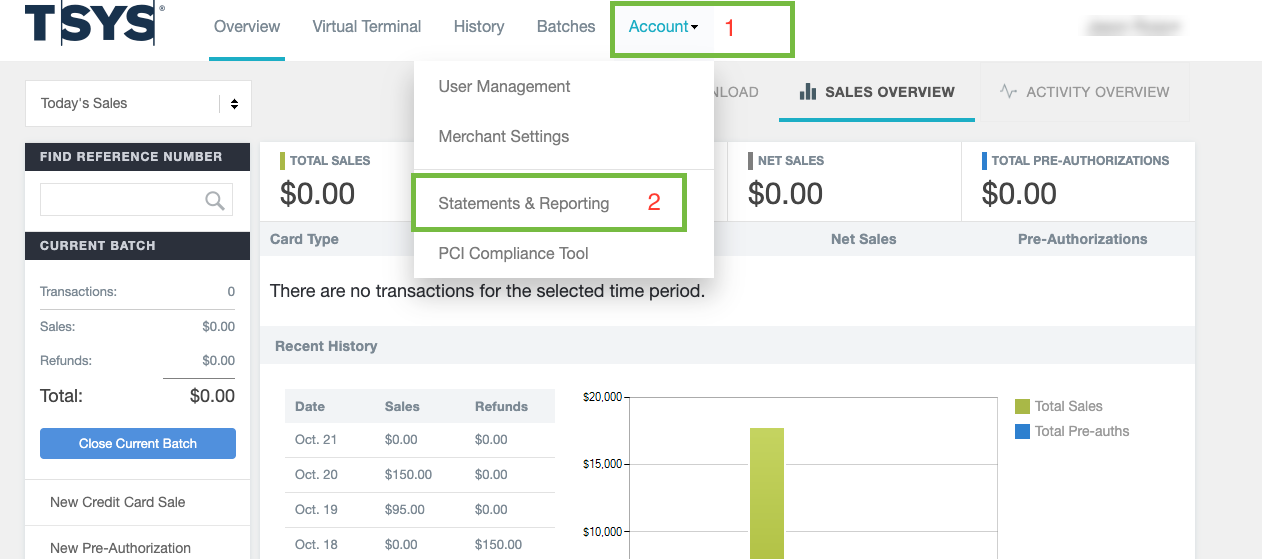Open the Batches tab
This screenshot has width=1262, height=559.
566,27
